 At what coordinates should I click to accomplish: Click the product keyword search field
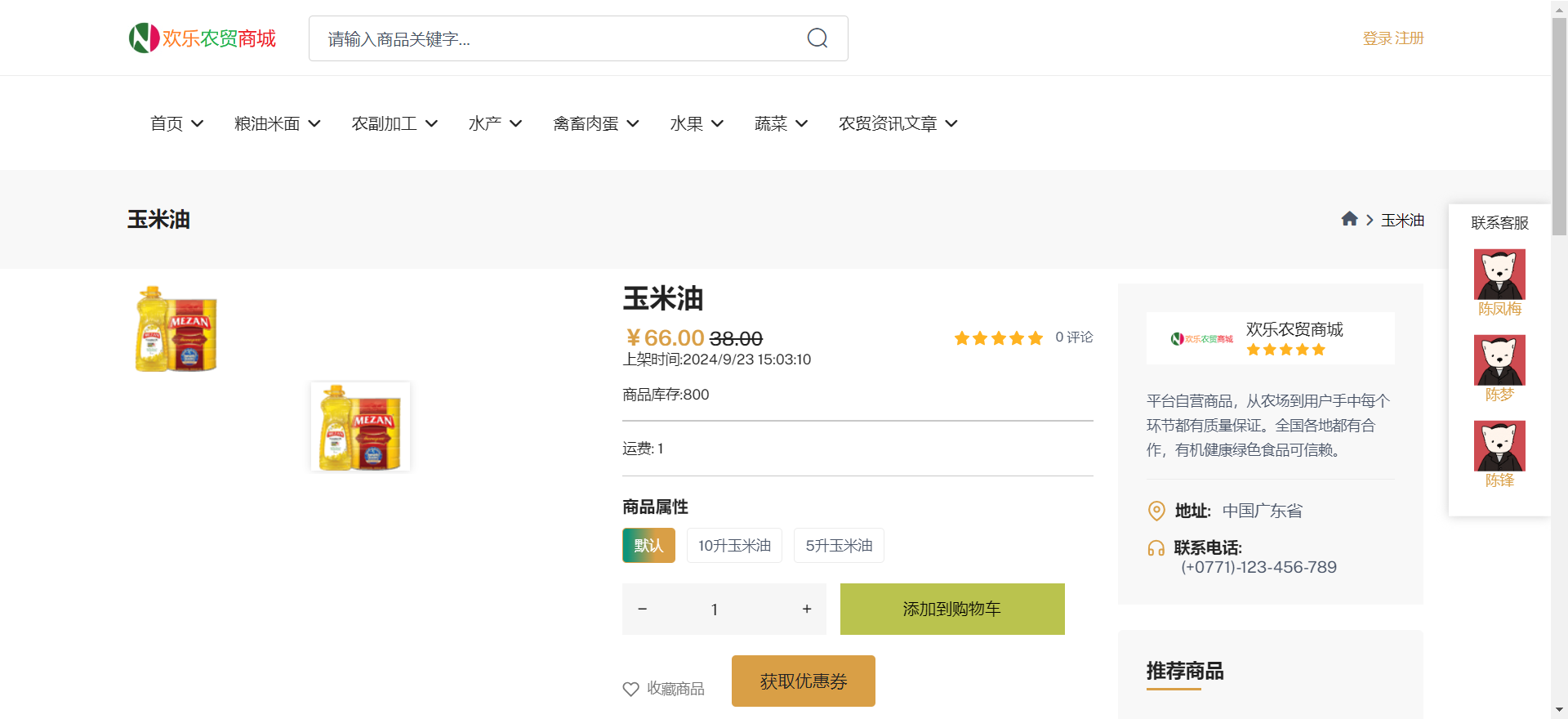(578, 38)
